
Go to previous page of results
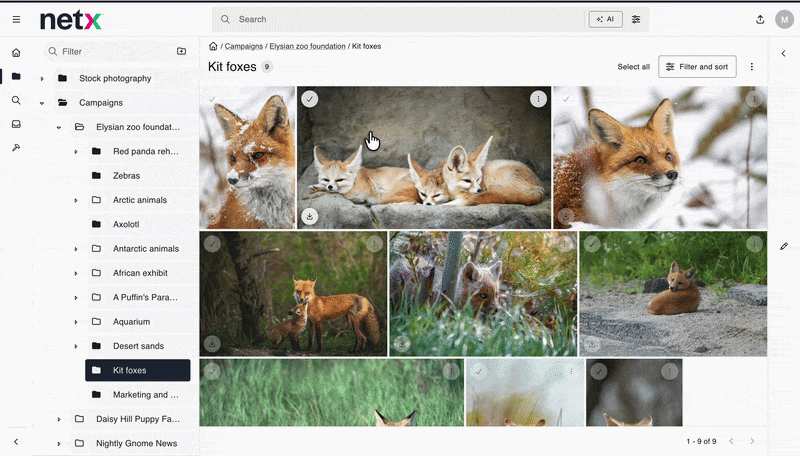point(731,441)
